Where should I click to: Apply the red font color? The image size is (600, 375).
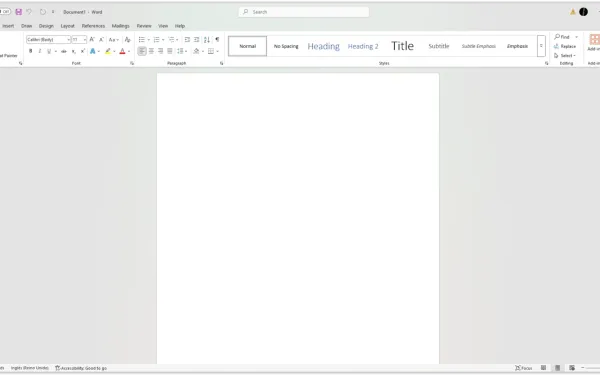122,51
